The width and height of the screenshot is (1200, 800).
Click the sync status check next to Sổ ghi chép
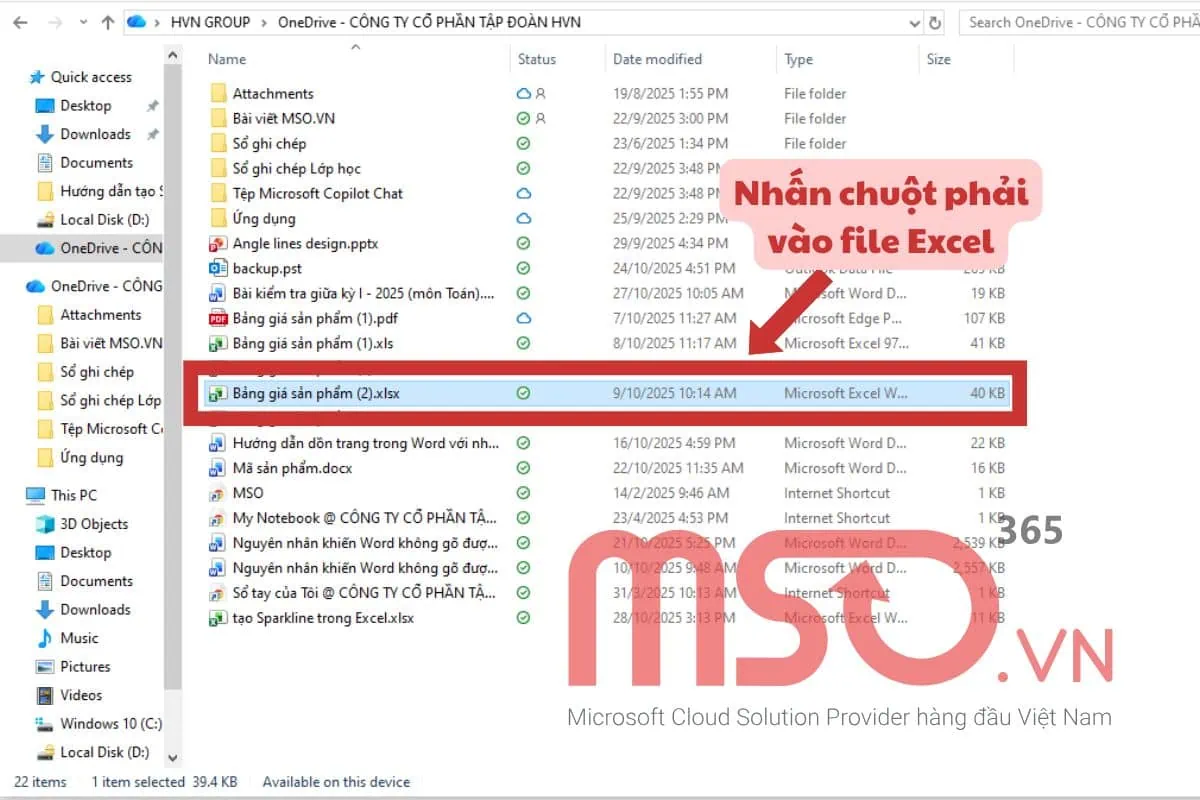pyautogui.click(x=522, y=143)
